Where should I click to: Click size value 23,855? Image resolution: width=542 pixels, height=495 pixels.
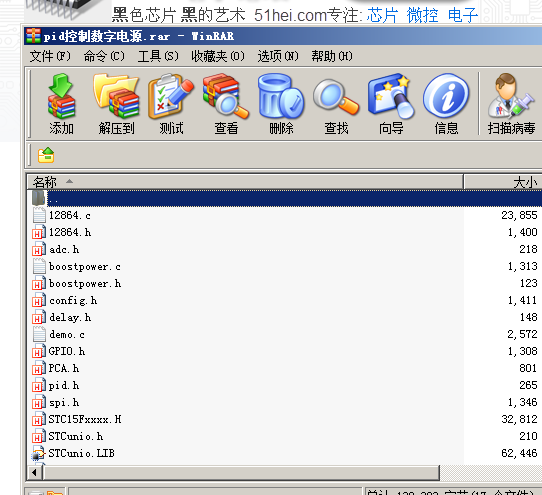[519, 215]
